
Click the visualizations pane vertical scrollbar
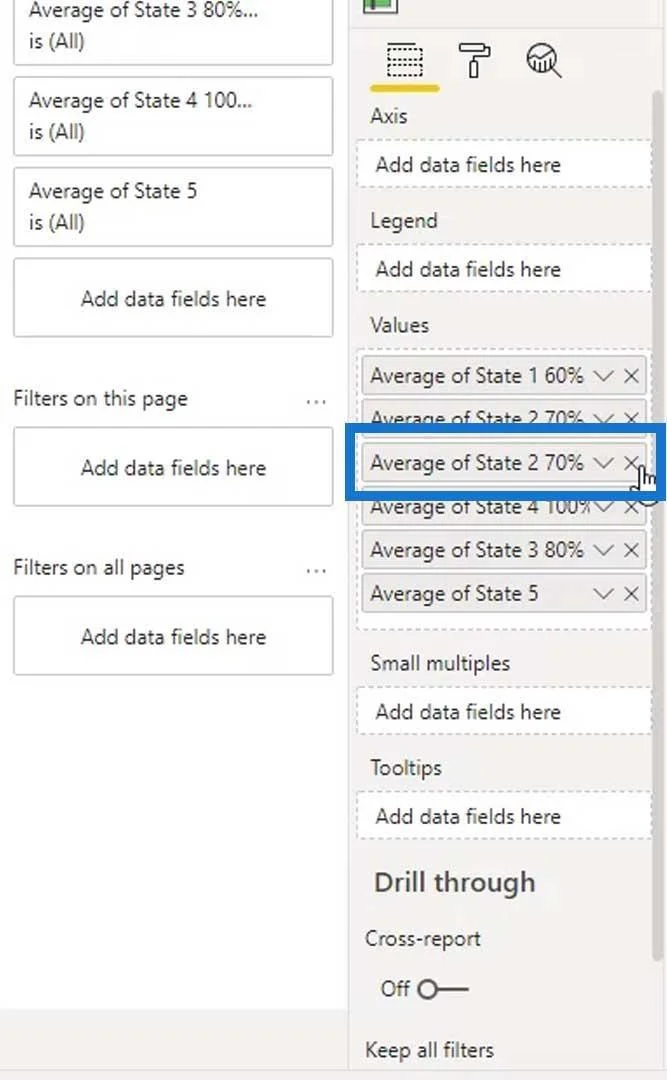tap(657, 523)
